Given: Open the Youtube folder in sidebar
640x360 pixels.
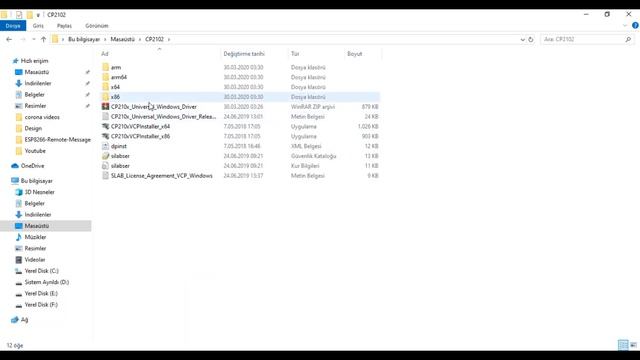Looking at the screenshot, I should pyautogui.click(x=35, y=151).
